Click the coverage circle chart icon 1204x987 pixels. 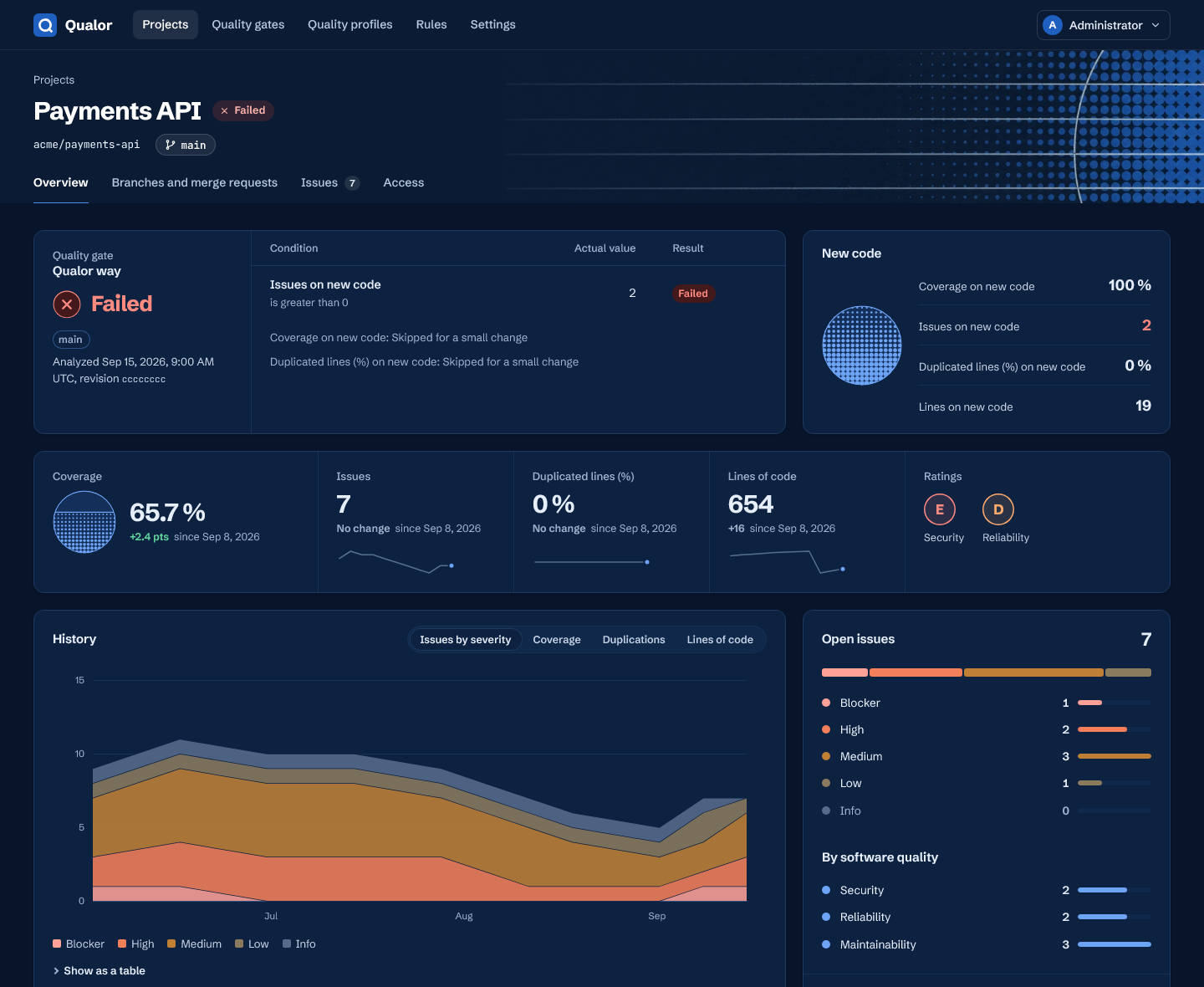[x=84, y=522]
